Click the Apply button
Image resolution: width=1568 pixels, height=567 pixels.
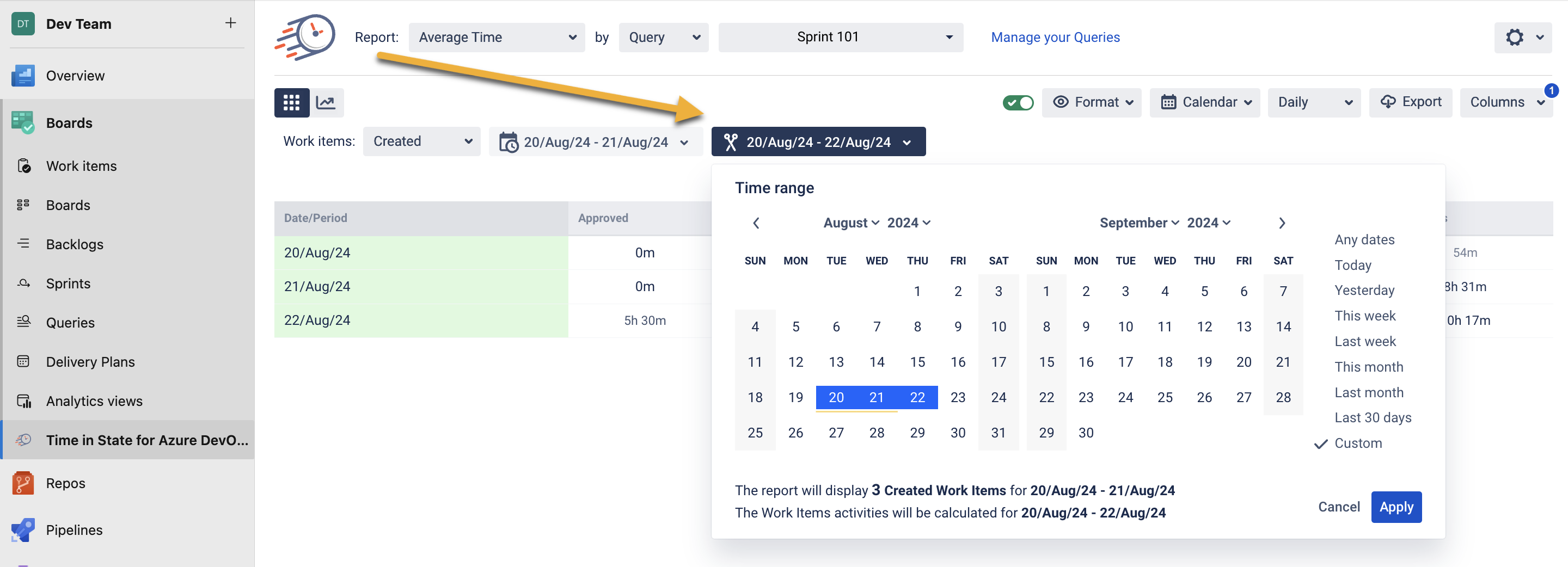1396,507
